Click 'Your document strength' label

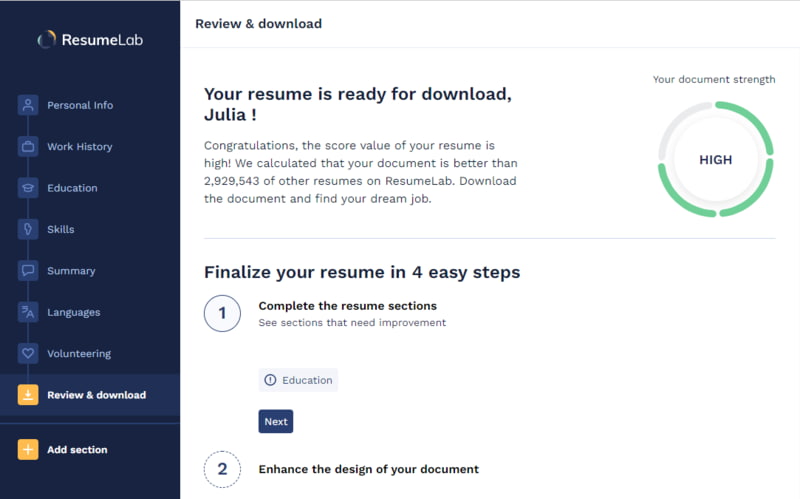pyautogui.click(x=714, y=79)
